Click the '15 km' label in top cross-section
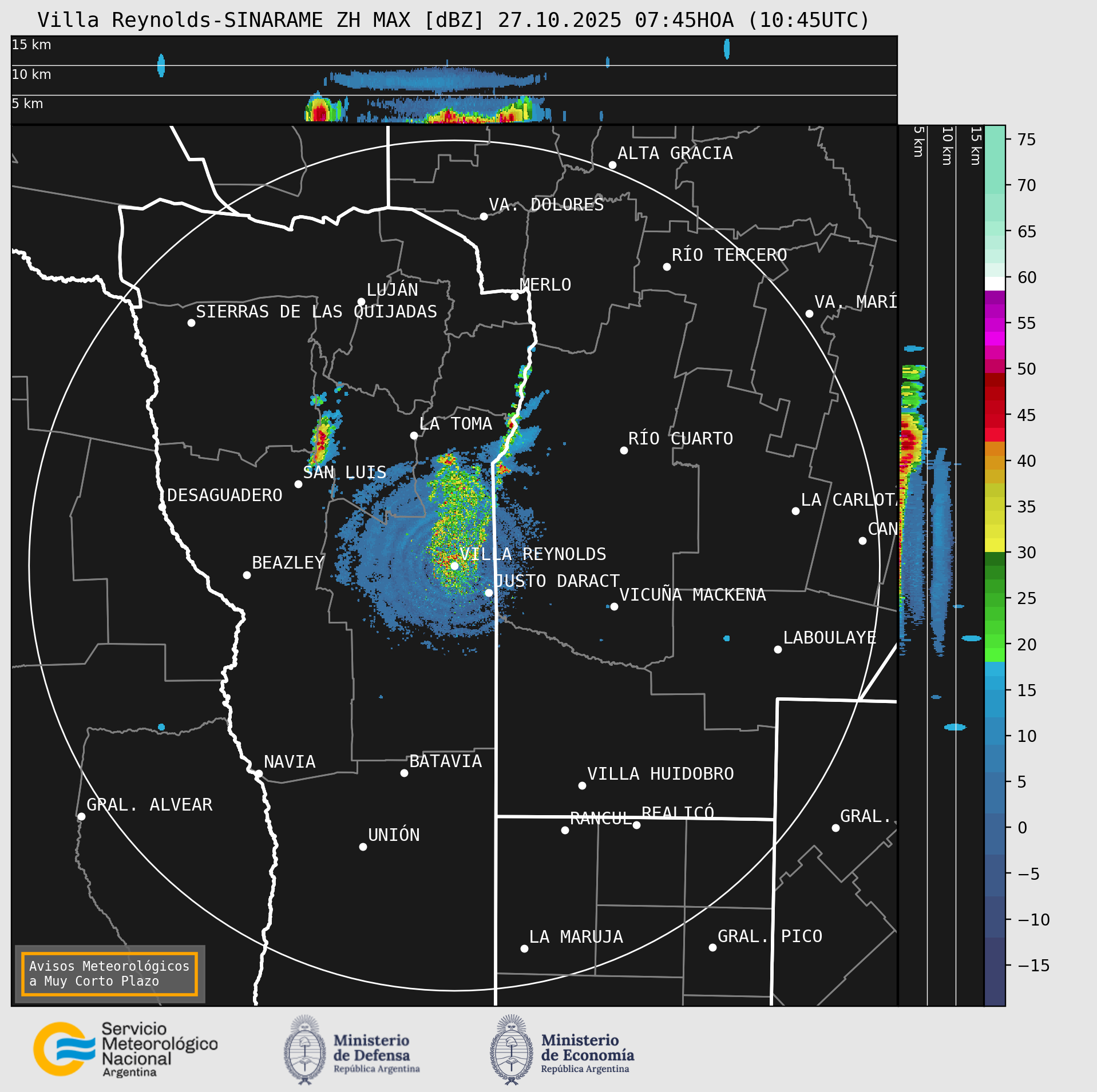Image resolution: width=1097 pixels, height=1092 pixels. [x=31, y=45]
